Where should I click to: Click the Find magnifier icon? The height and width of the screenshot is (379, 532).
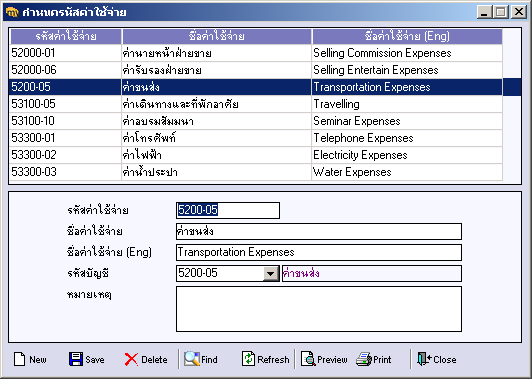[x=192, y=359]
